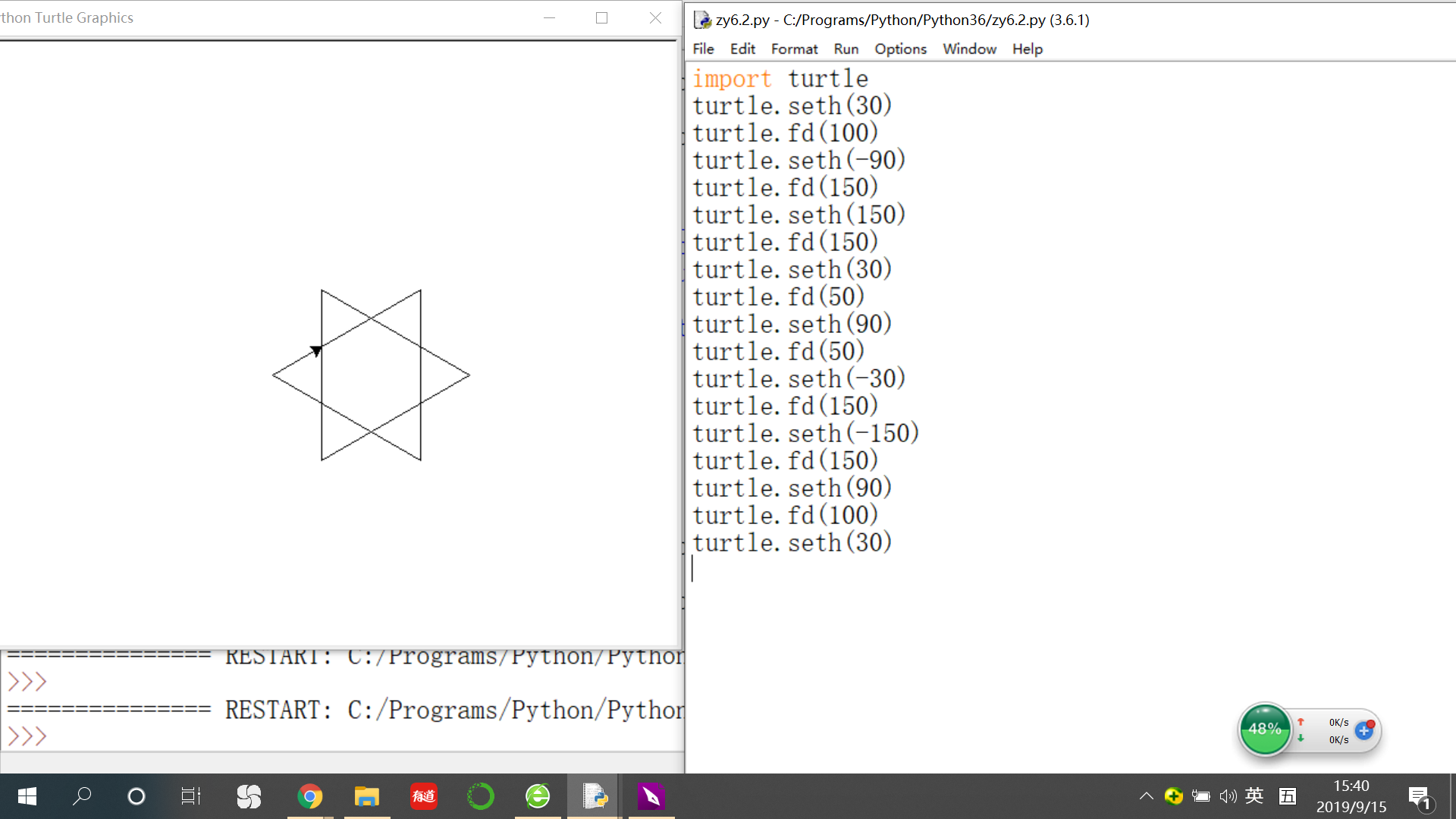
Task: Click the Windows Start button
Action: (x=27, y=796)
